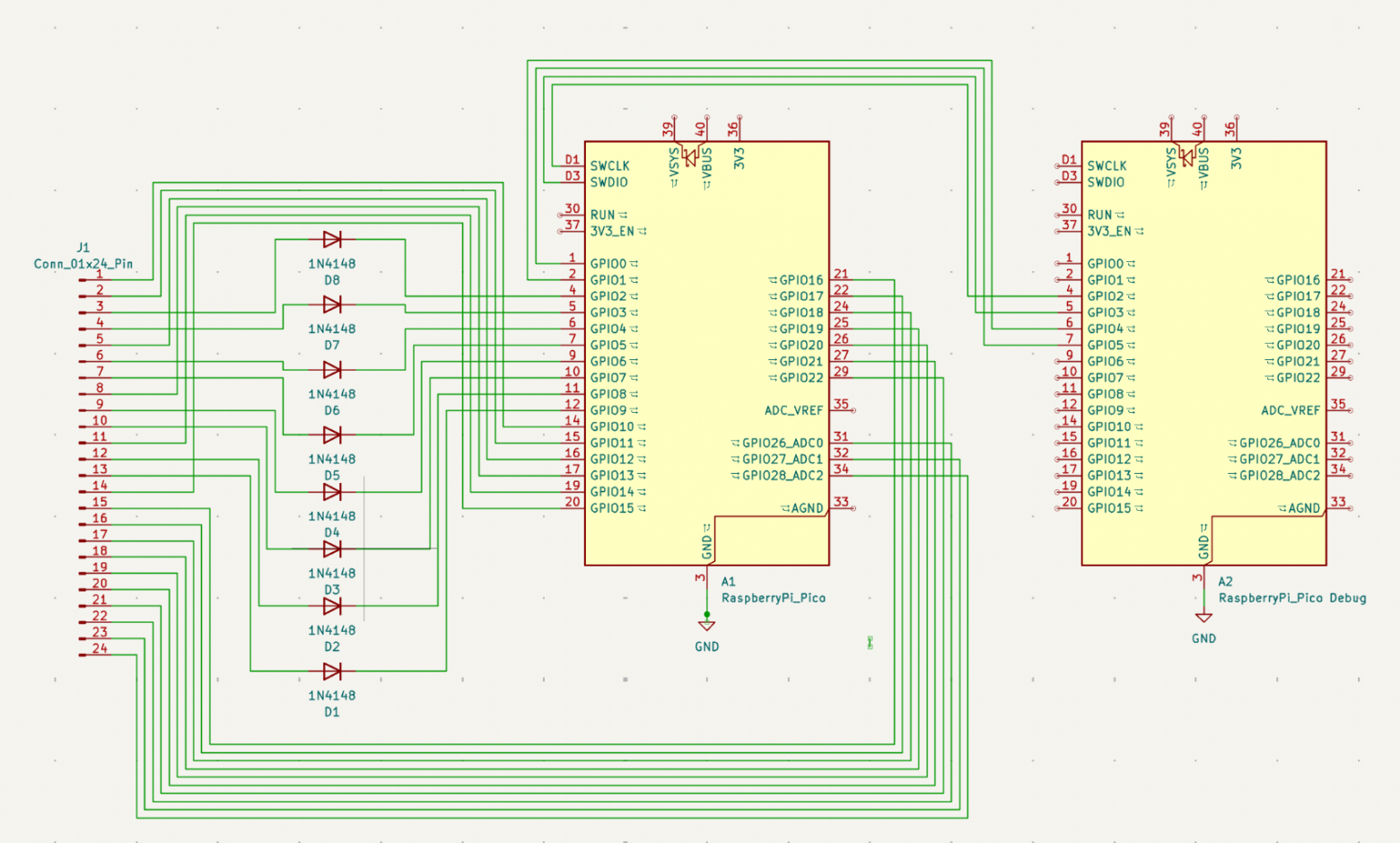
Task: Click the GPIO26_ADC0 pin label on A1
Action: [x=783, y=443]
